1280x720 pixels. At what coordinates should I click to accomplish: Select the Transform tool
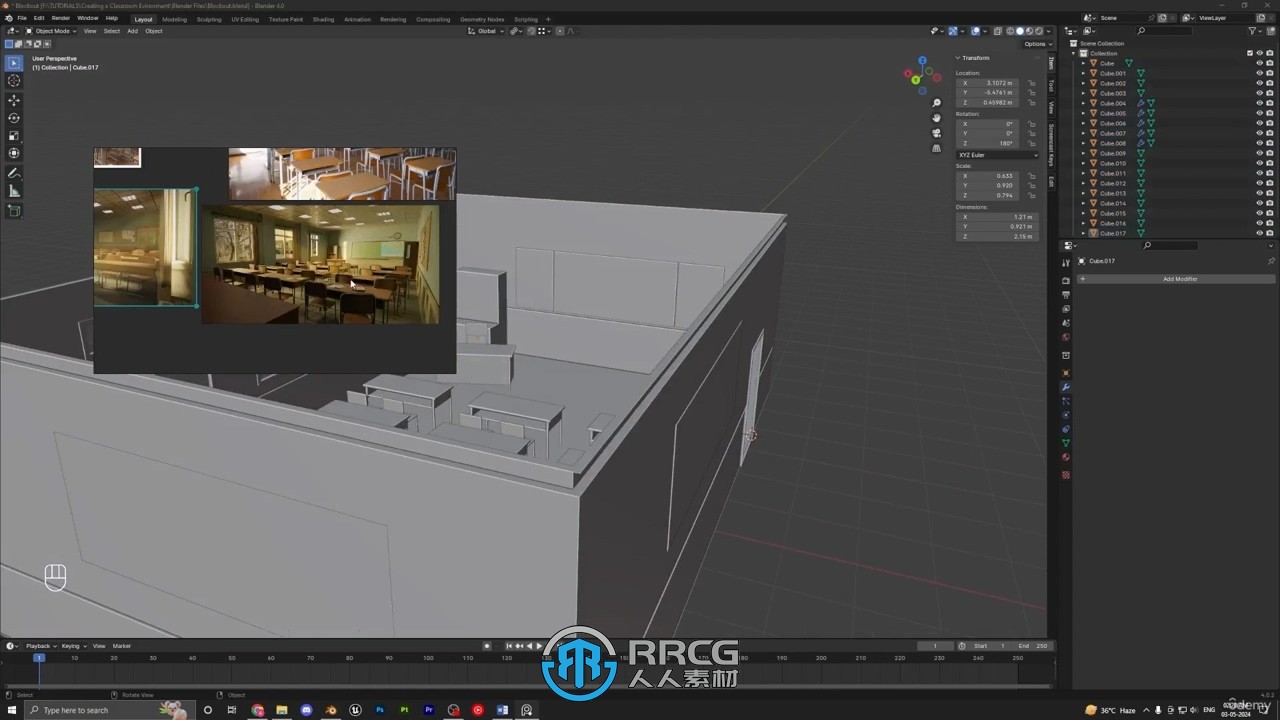(14, 153)
